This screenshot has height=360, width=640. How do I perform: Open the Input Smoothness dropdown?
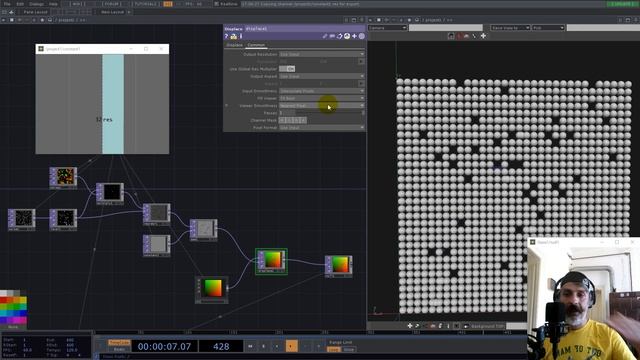click(322, 91)
